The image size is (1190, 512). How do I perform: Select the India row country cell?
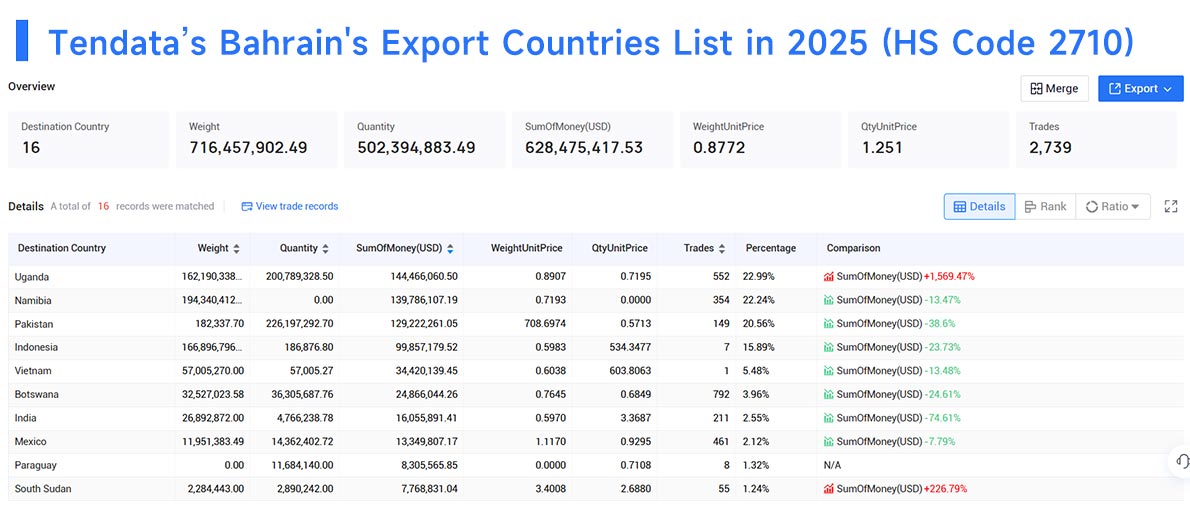92,418
